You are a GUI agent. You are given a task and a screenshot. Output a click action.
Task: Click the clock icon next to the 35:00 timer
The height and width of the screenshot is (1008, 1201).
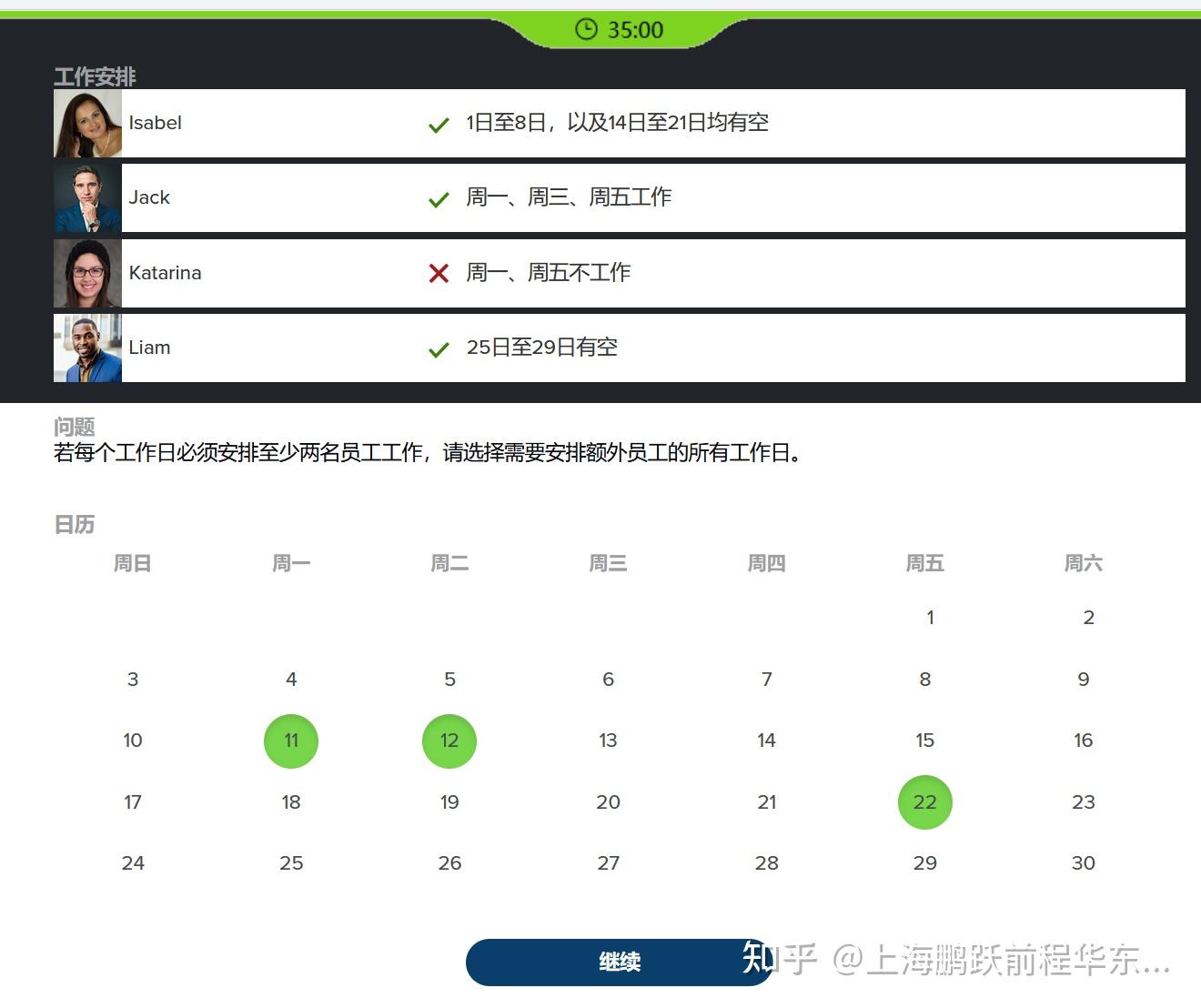point(586,29)
